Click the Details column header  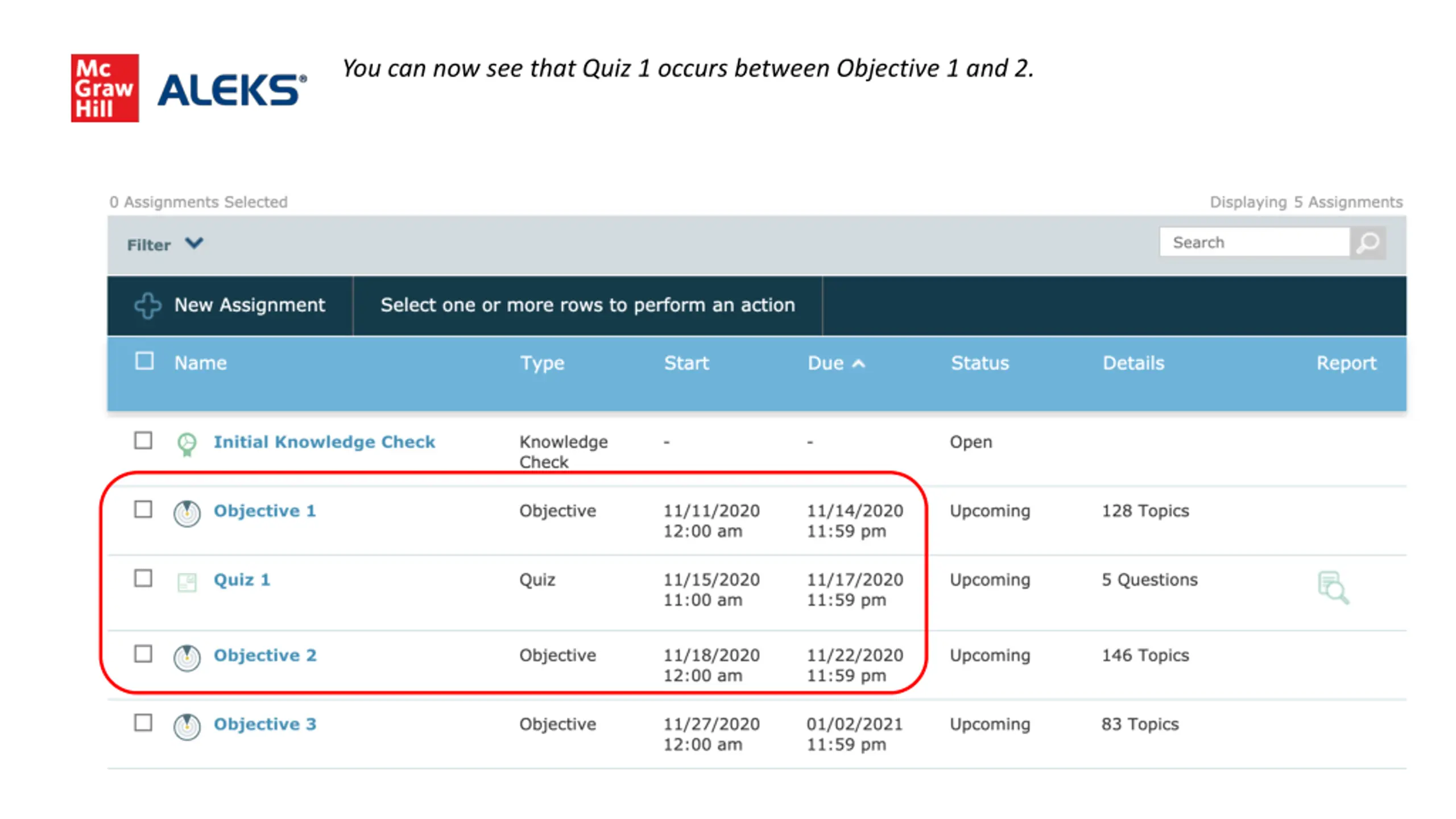tap(1133, 363)
